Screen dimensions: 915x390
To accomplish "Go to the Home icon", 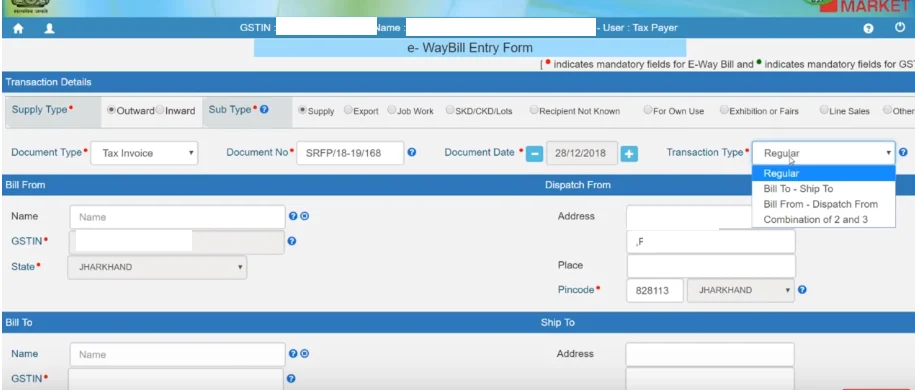I will [18, 29].
